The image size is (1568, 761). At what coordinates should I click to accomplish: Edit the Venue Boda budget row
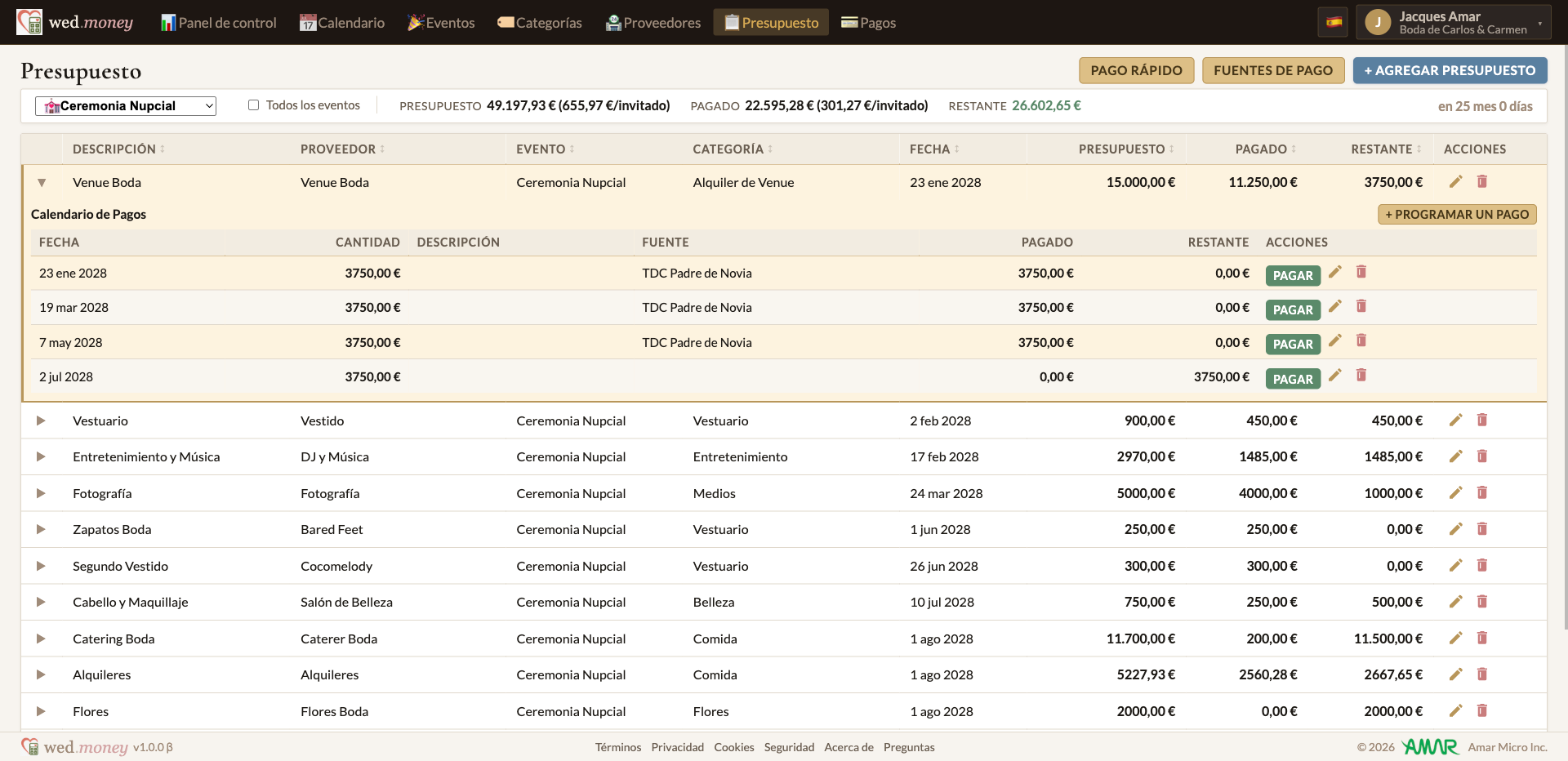[x=1455, y=181]
